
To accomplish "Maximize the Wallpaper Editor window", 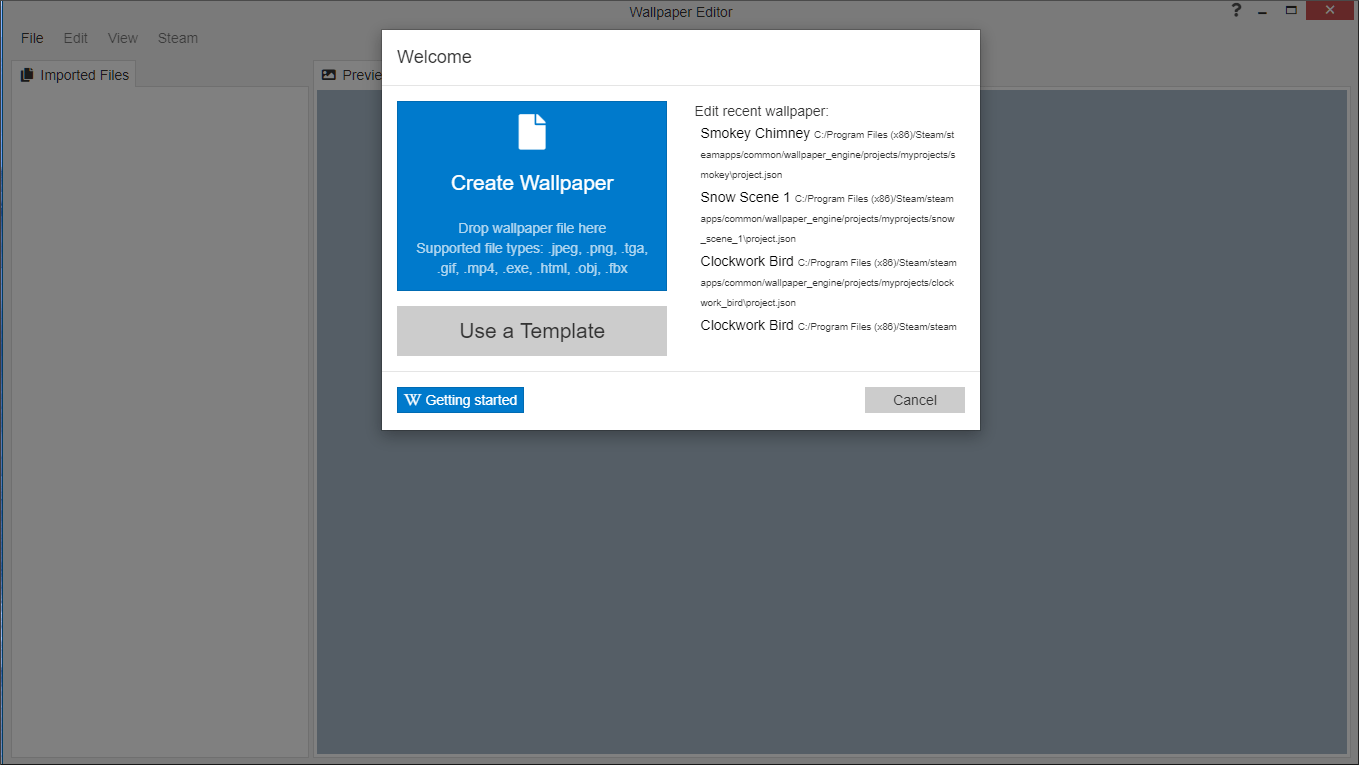I will (x=1291, y=11).
